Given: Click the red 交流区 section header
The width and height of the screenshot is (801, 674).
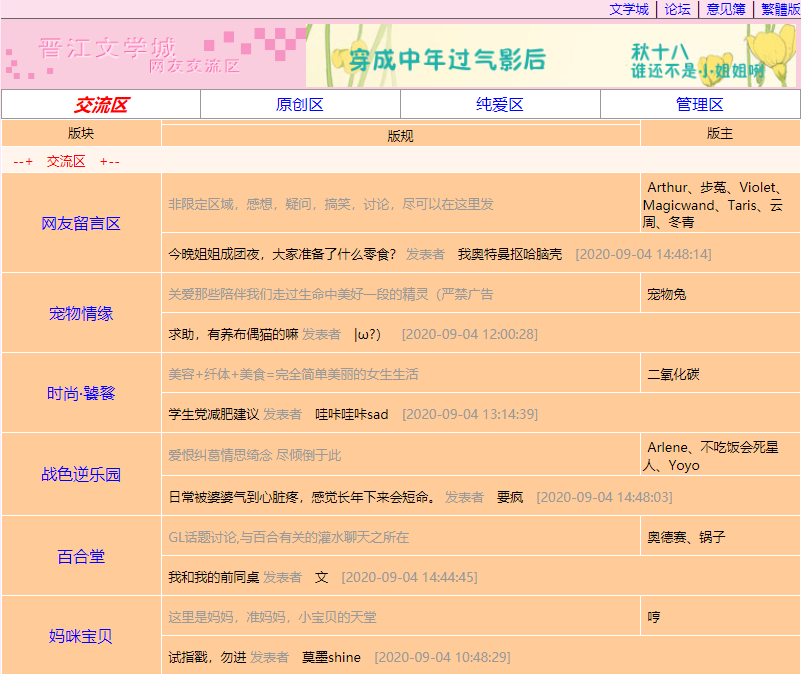Looking at the screenshot, I should 66,161.
